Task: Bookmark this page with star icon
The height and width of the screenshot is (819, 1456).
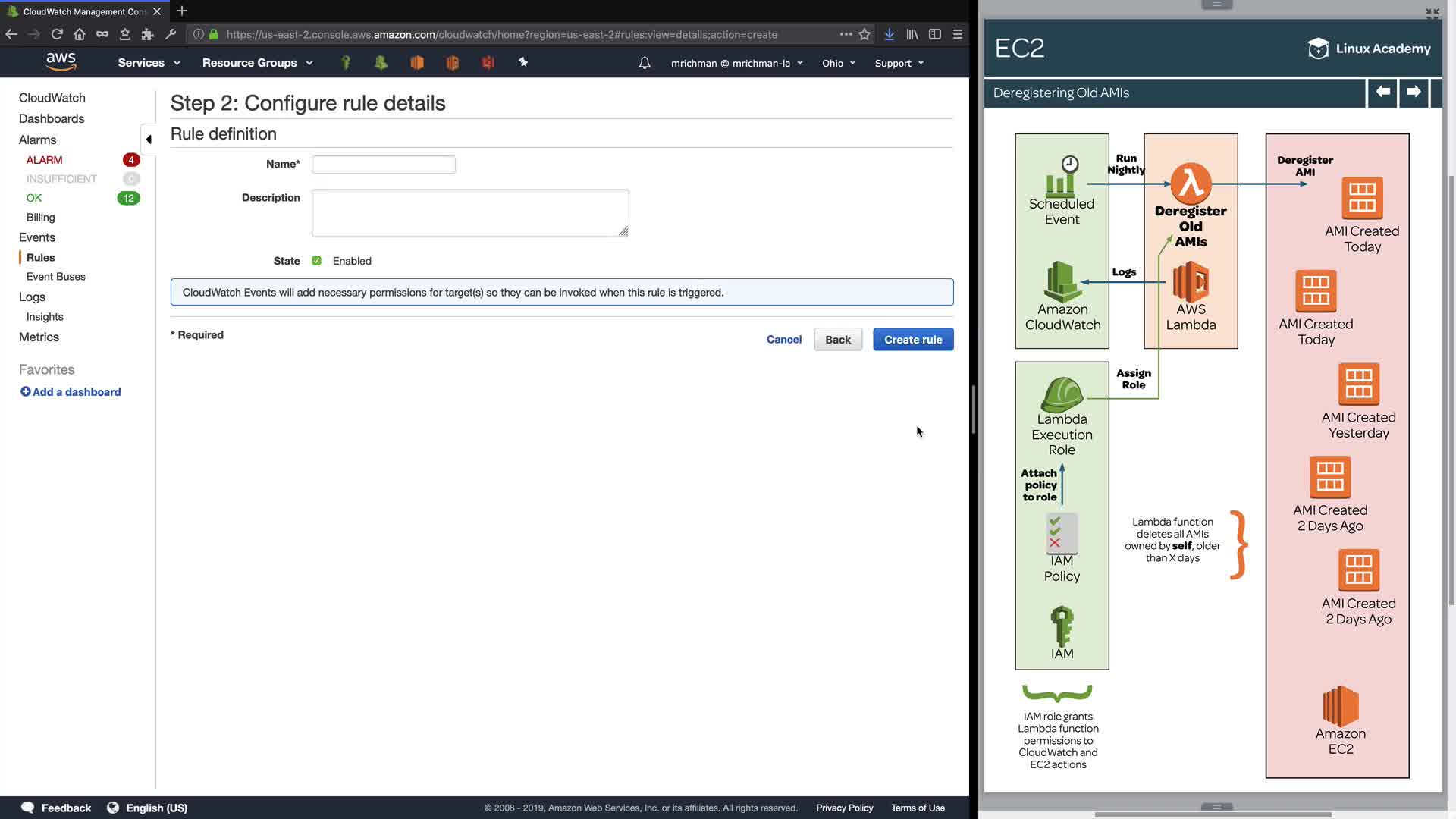Action: point(864,34)
